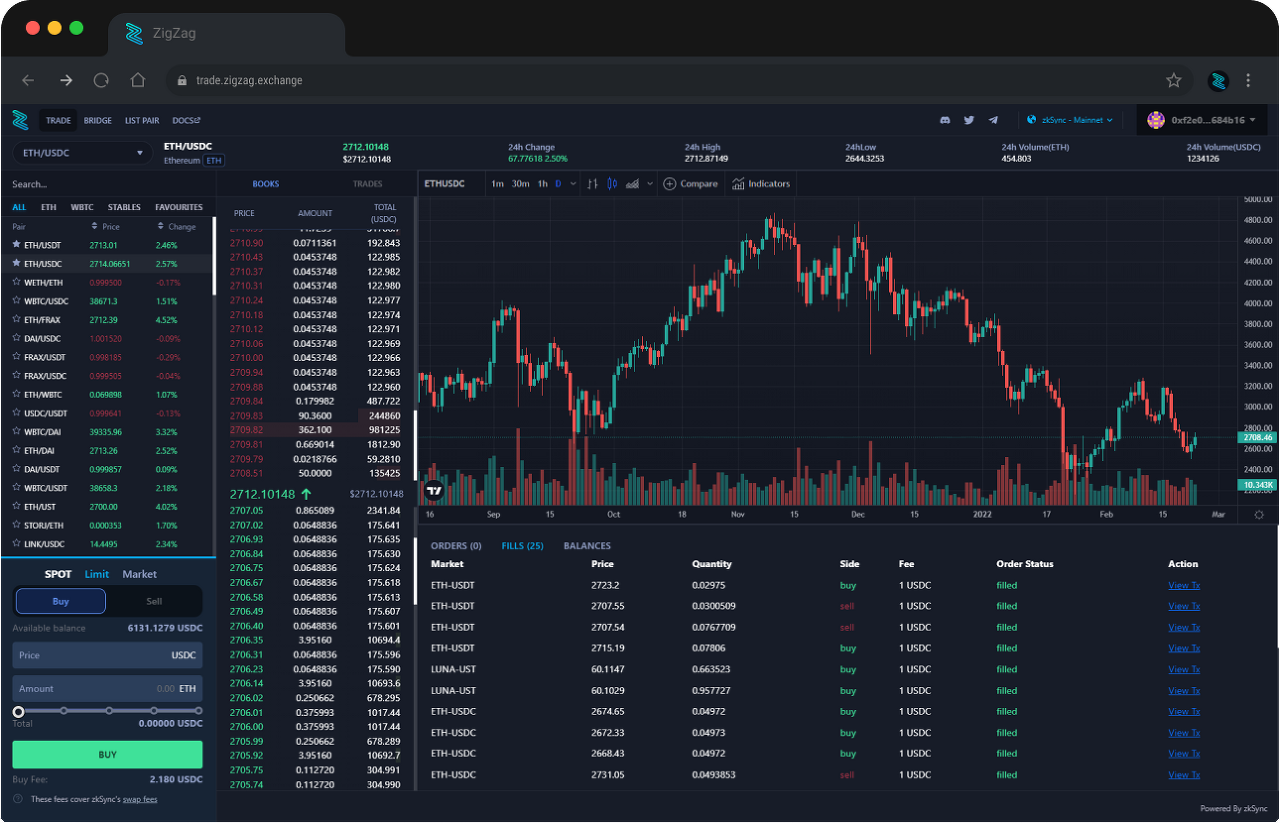Open the Twitter link icon
This screenshot has width=1280, height=823.
[x=969, y=120]
